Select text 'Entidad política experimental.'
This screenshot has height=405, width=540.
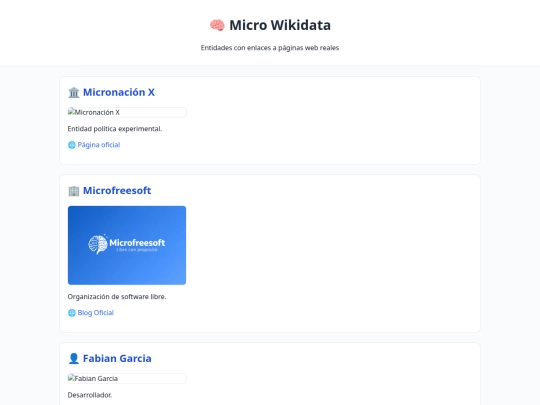pyautogui.click(x=115, y=129)
